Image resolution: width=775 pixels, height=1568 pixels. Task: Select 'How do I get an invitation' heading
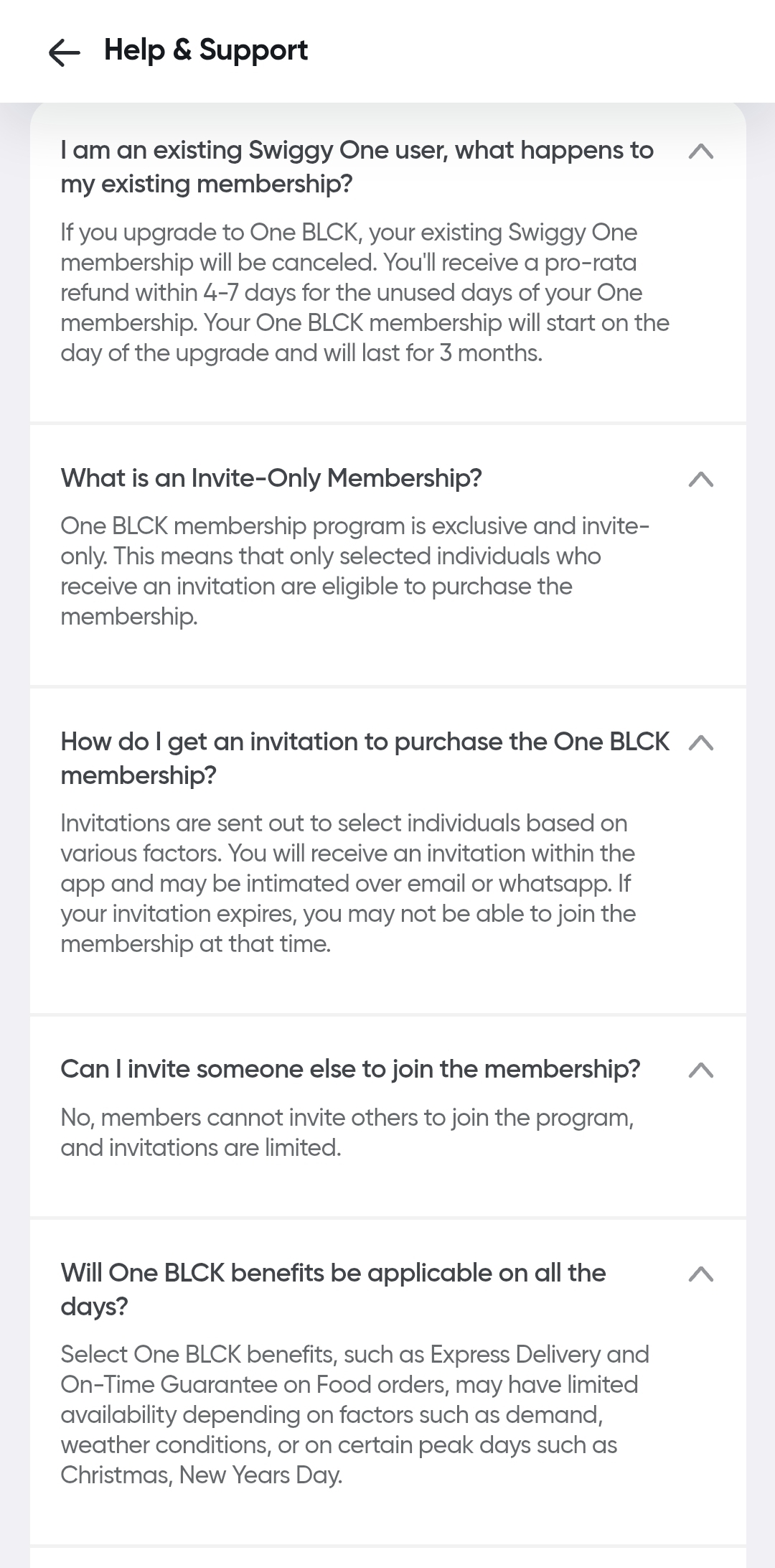point(365,758)
